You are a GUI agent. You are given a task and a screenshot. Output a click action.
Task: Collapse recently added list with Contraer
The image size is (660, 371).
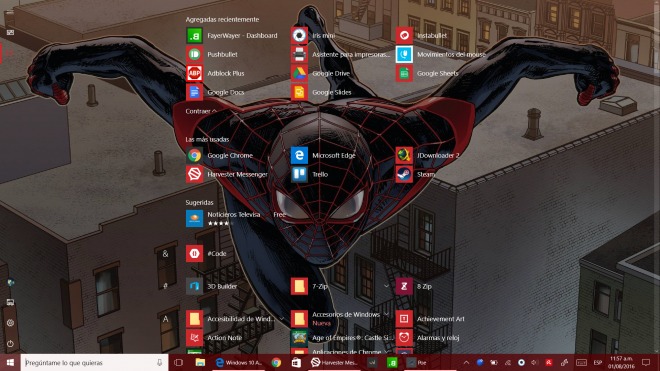(x=201, y=111)
